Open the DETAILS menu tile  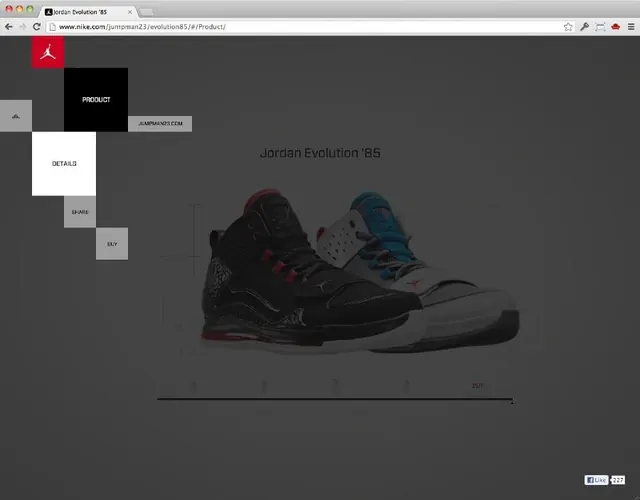(x=64, y=164)
